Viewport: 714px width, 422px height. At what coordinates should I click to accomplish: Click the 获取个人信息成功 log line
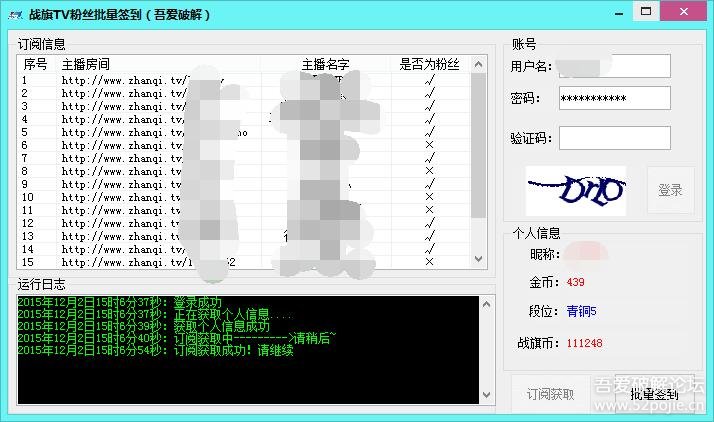[144, 326]
